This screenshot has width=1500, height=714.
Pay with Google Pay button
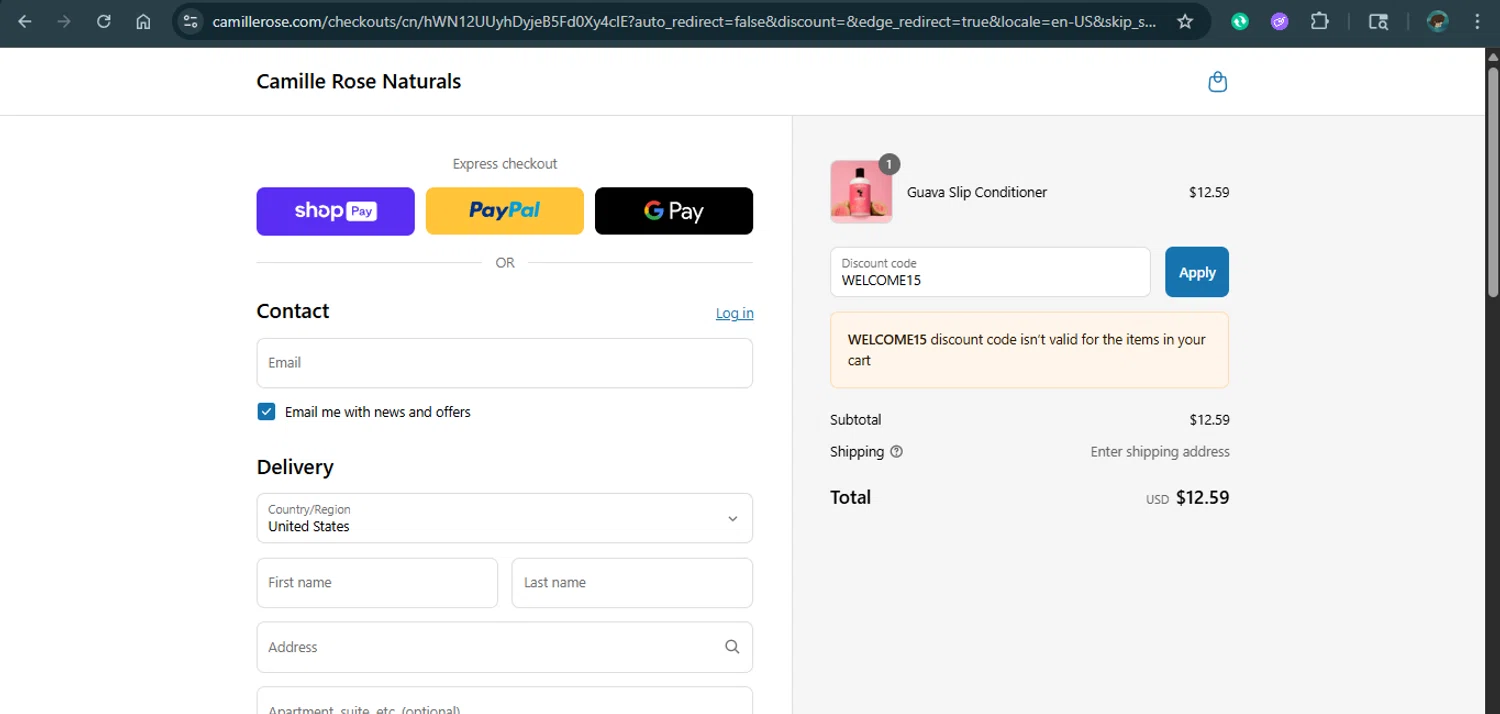(x=674, y=211)
